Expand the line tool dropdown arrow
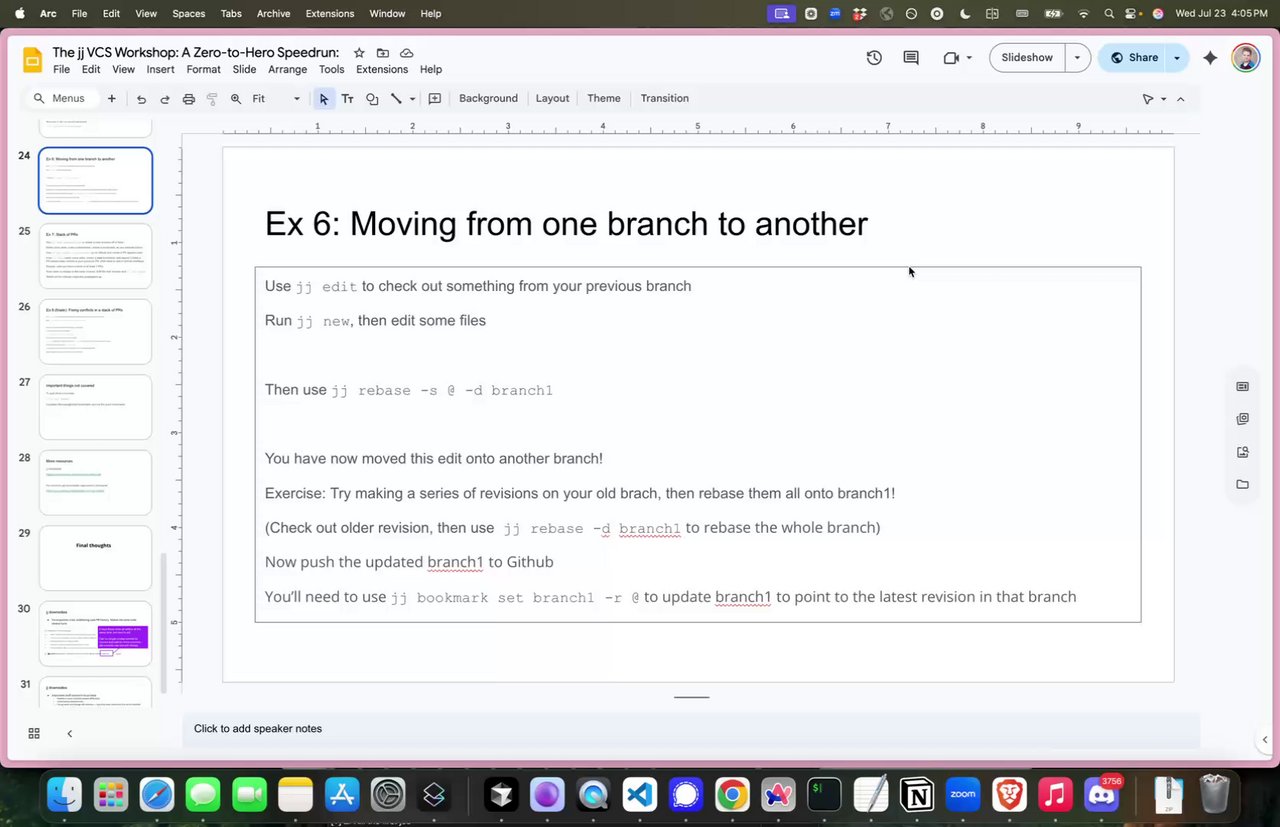The height and width of the screenshot is (827, 1280). tap(412, 99)
